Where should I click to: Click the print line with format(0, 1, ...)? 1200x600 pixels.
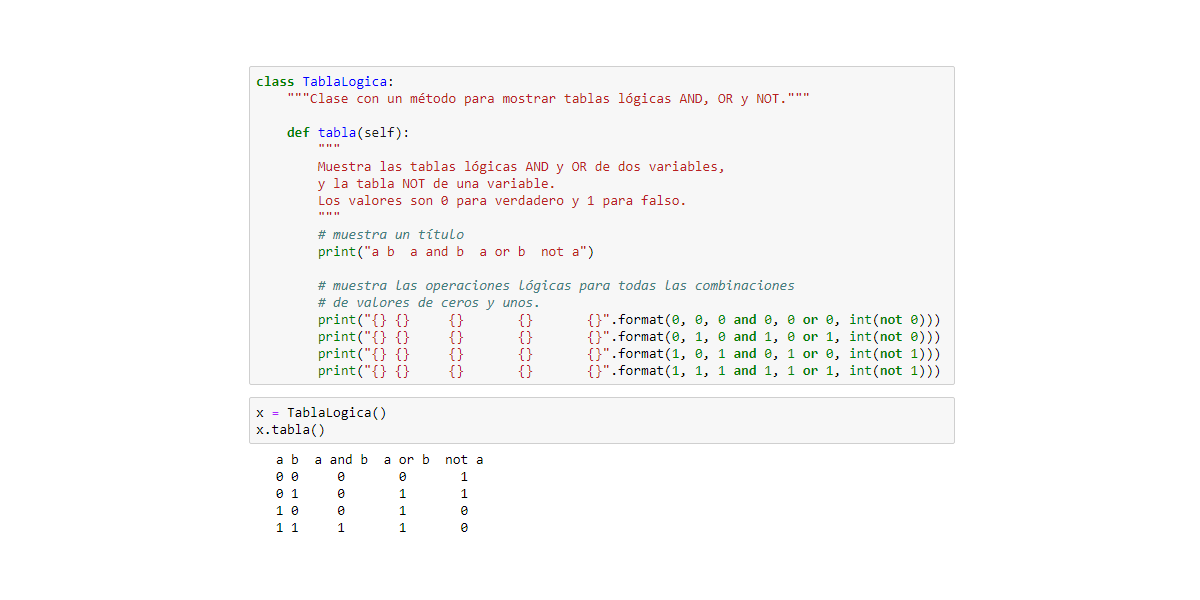pos(629,336)
